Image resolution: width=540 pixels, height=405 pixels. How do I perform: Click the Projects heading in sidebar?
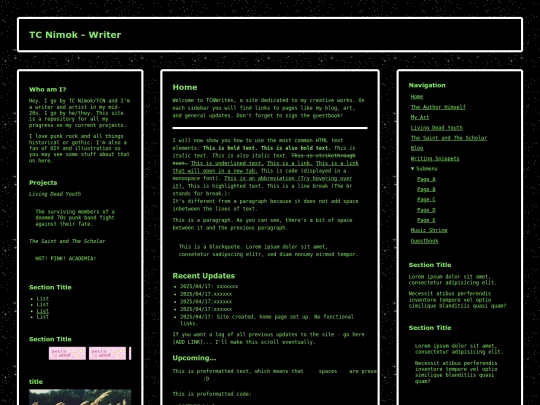click(x=43, y=183)
